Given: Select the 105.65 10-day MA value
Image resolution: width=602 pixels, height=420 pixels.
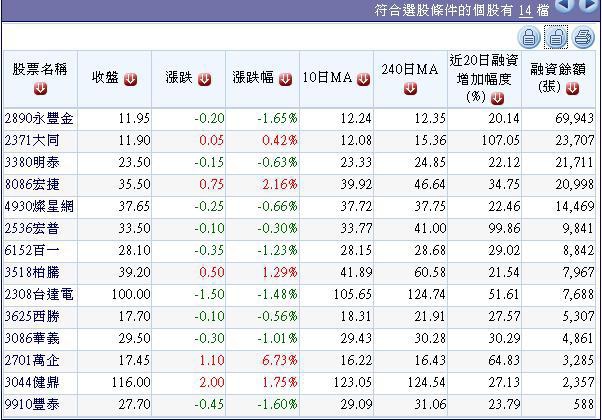Looking at the screenshot, I should point(353,294).
